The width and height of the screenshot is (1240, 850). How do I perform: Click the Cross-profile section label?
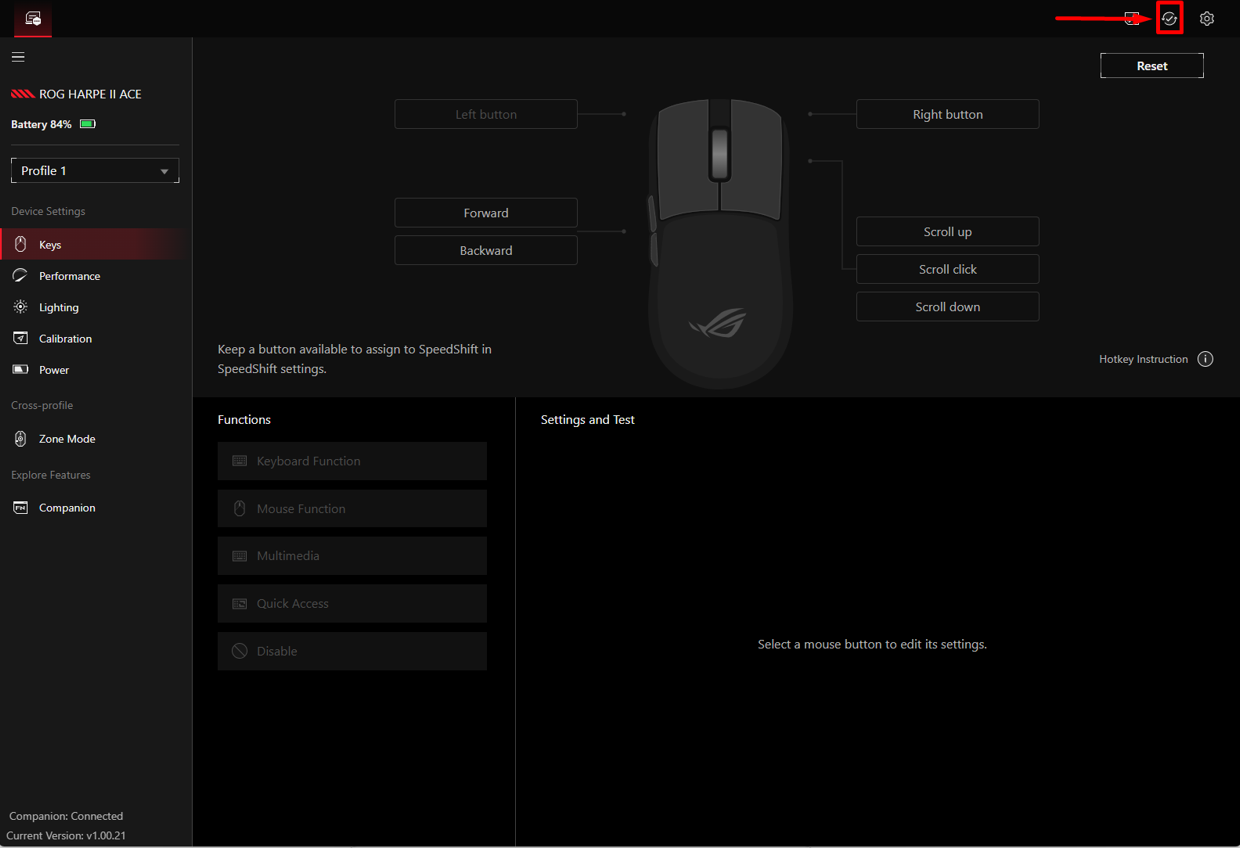[x=42, y=405]
